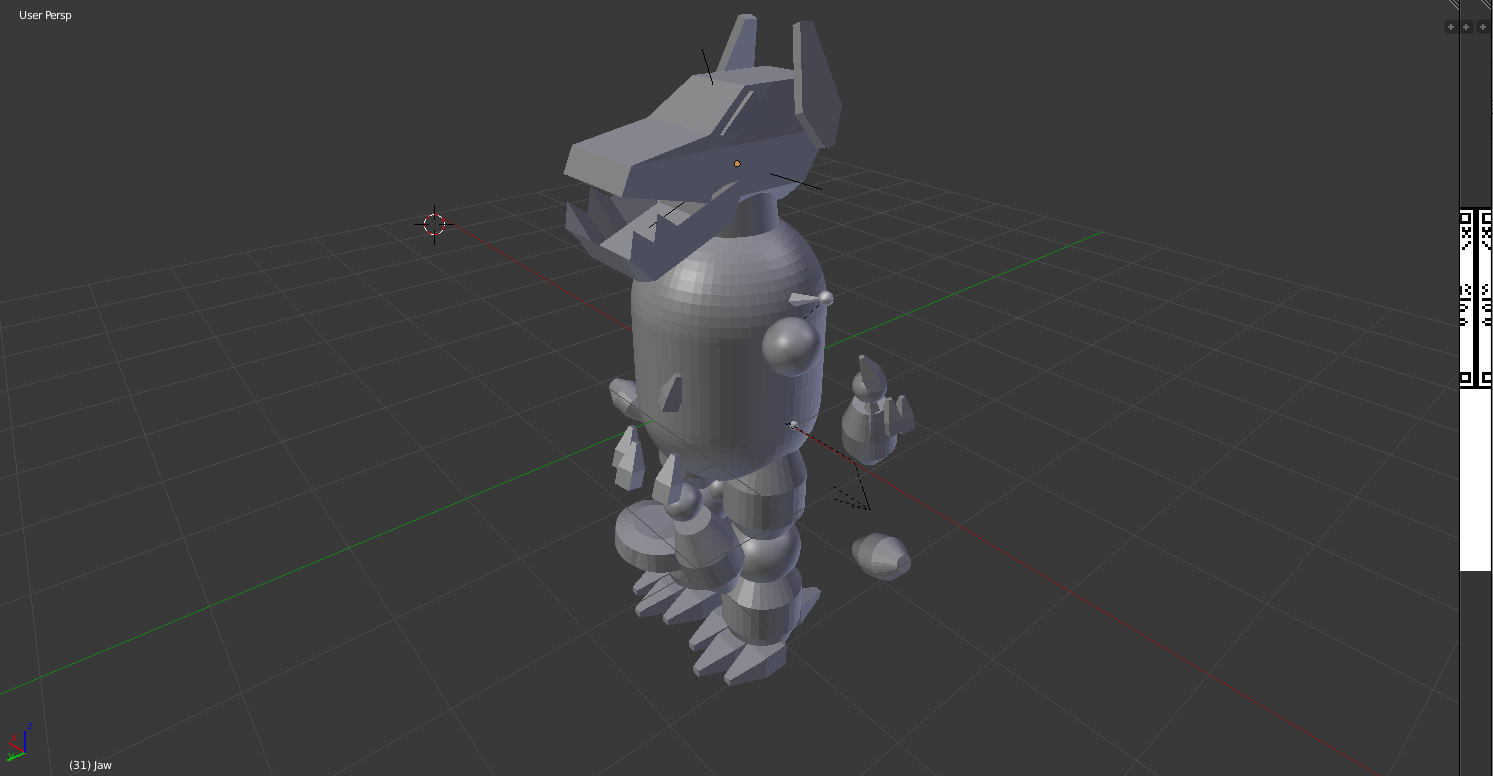Click the "(31) Jaw" object label
The image size is (1493, 776).
point(90,765)
